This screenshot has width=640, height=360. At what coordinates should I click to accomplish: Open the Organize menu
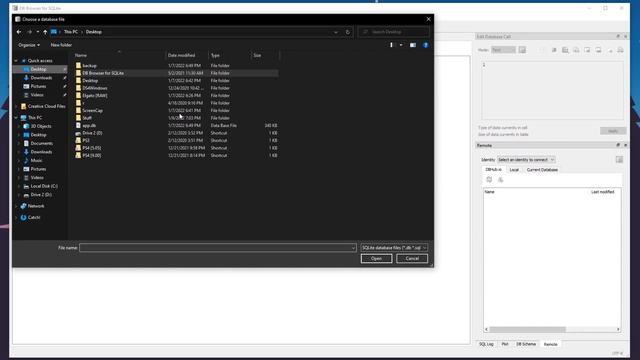click(29, 45)
